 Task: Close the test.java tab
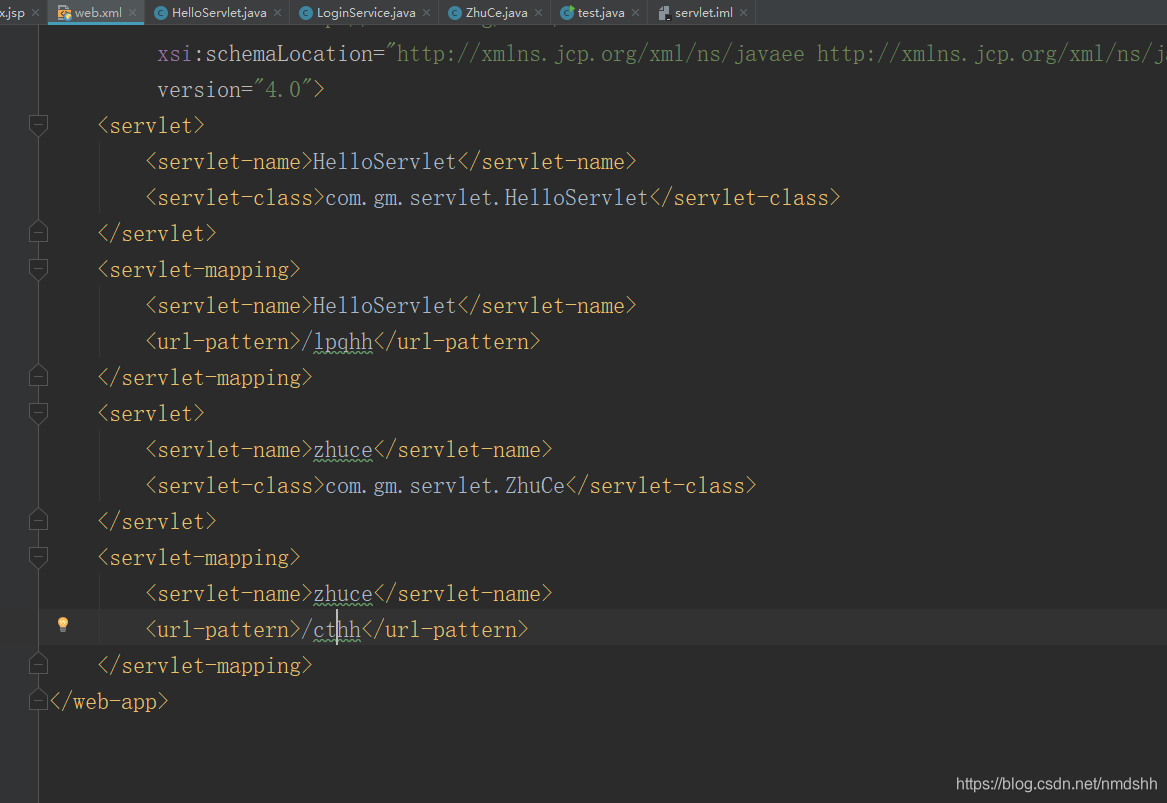click(635, 13)
